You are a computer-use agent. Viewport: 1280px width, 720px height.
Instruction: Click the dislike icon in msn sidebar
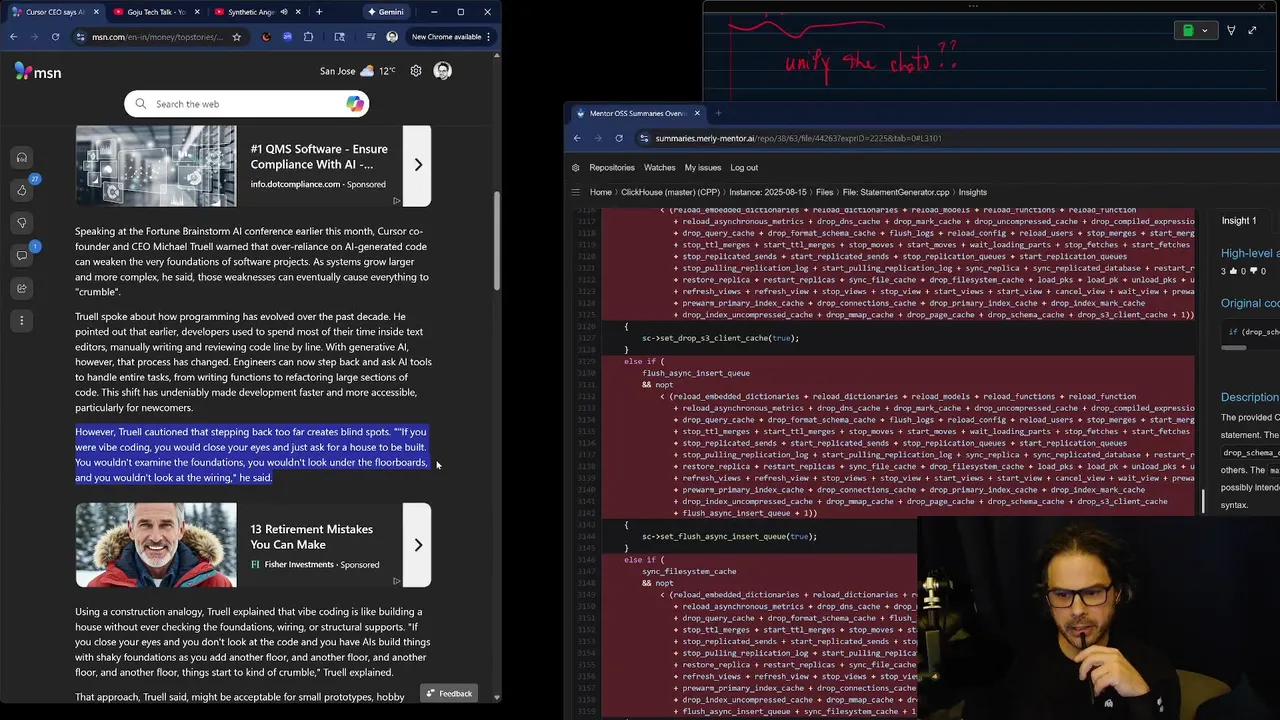click(x=22, y=223)
